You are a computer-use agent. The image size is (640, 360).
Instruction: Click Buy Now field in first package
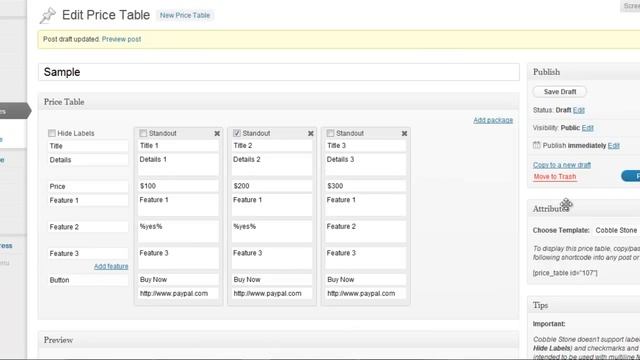[x=178, y=280]
